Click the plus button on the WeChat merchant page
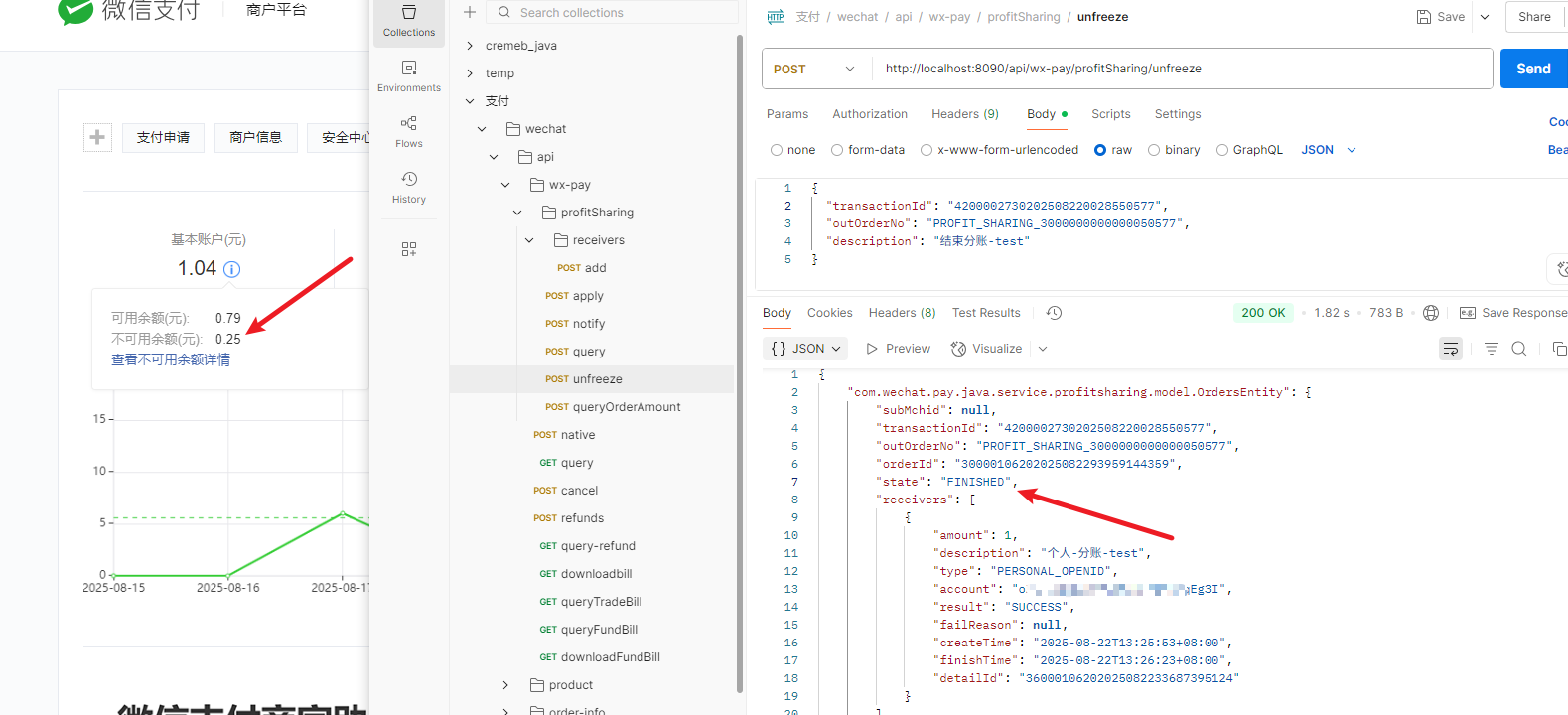1568x715 pixels. pos(97,137)
